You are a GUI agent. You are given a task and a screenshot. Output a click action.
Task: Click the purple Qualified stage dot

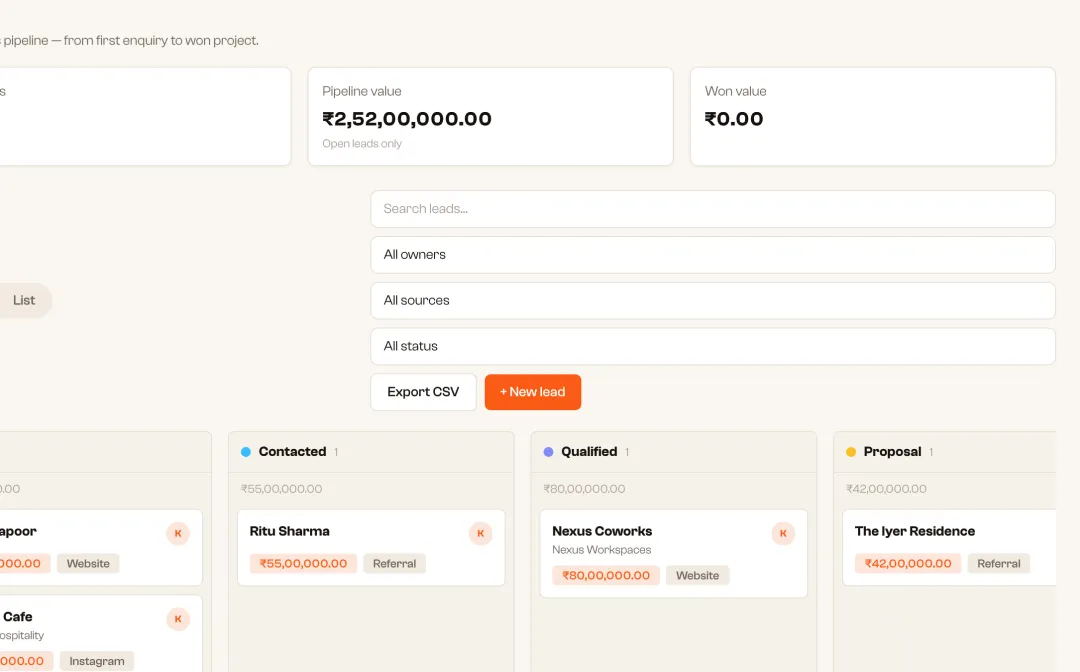click(548, 452)
